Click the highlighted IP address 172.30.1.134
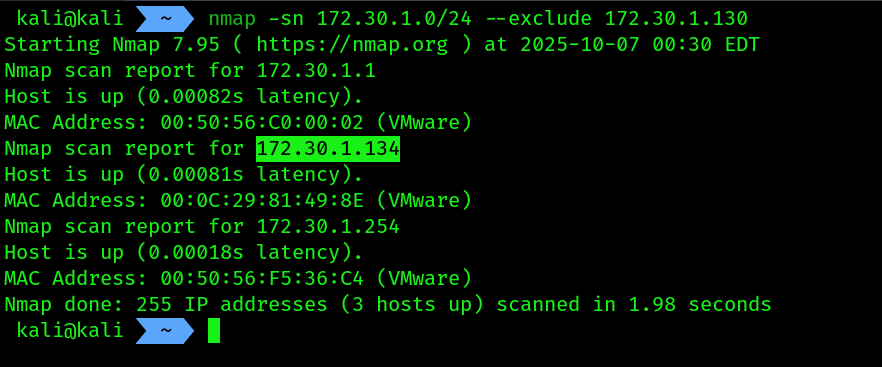 pos(328,149)
